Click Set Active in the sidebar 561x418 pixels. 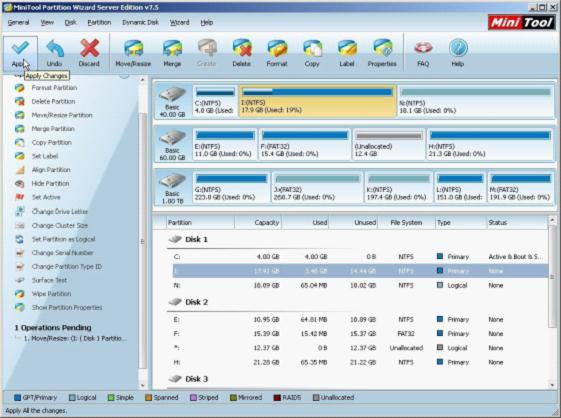click(46, 197)
